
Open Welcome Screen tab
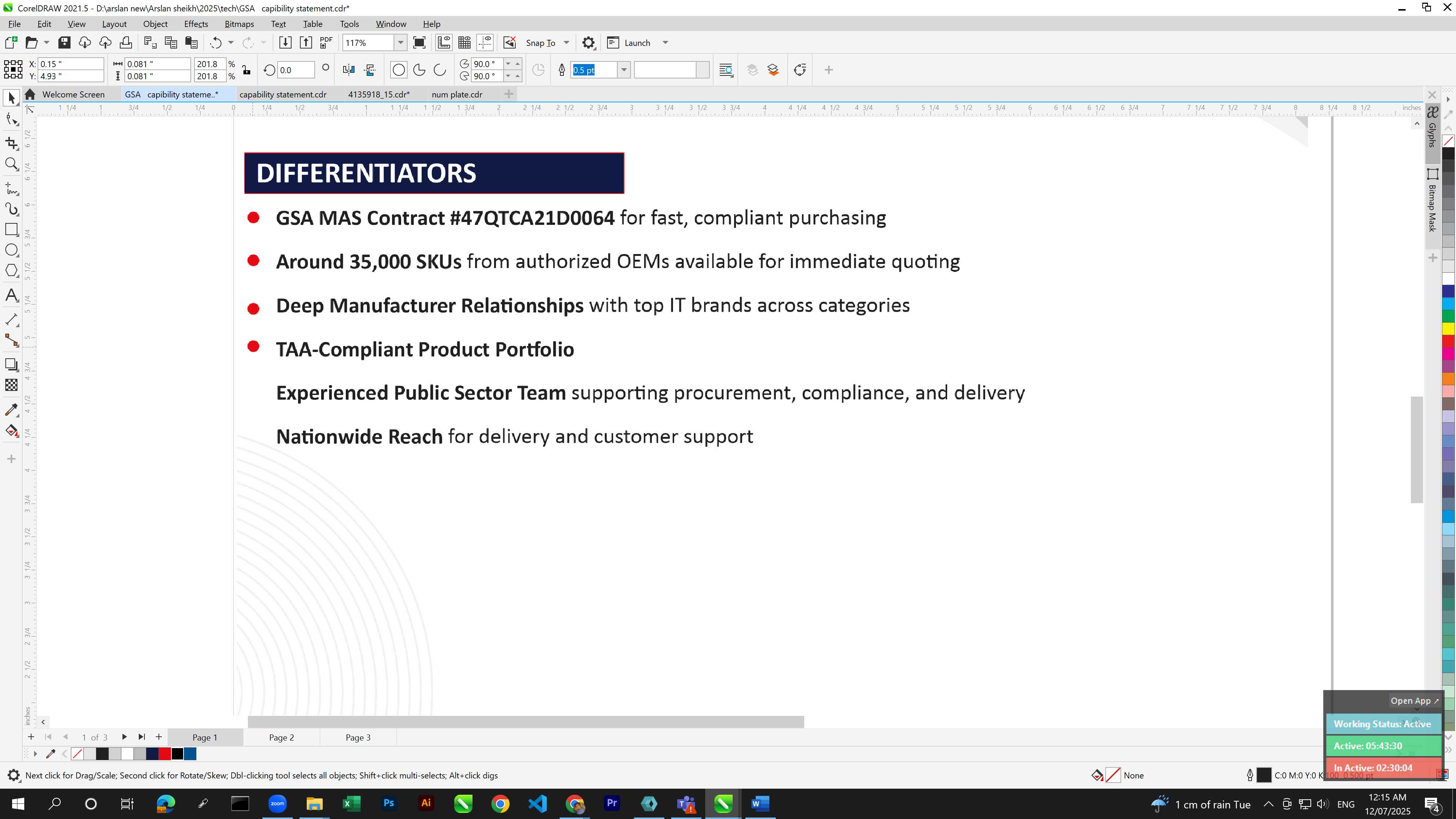click(x=73, y=94)
